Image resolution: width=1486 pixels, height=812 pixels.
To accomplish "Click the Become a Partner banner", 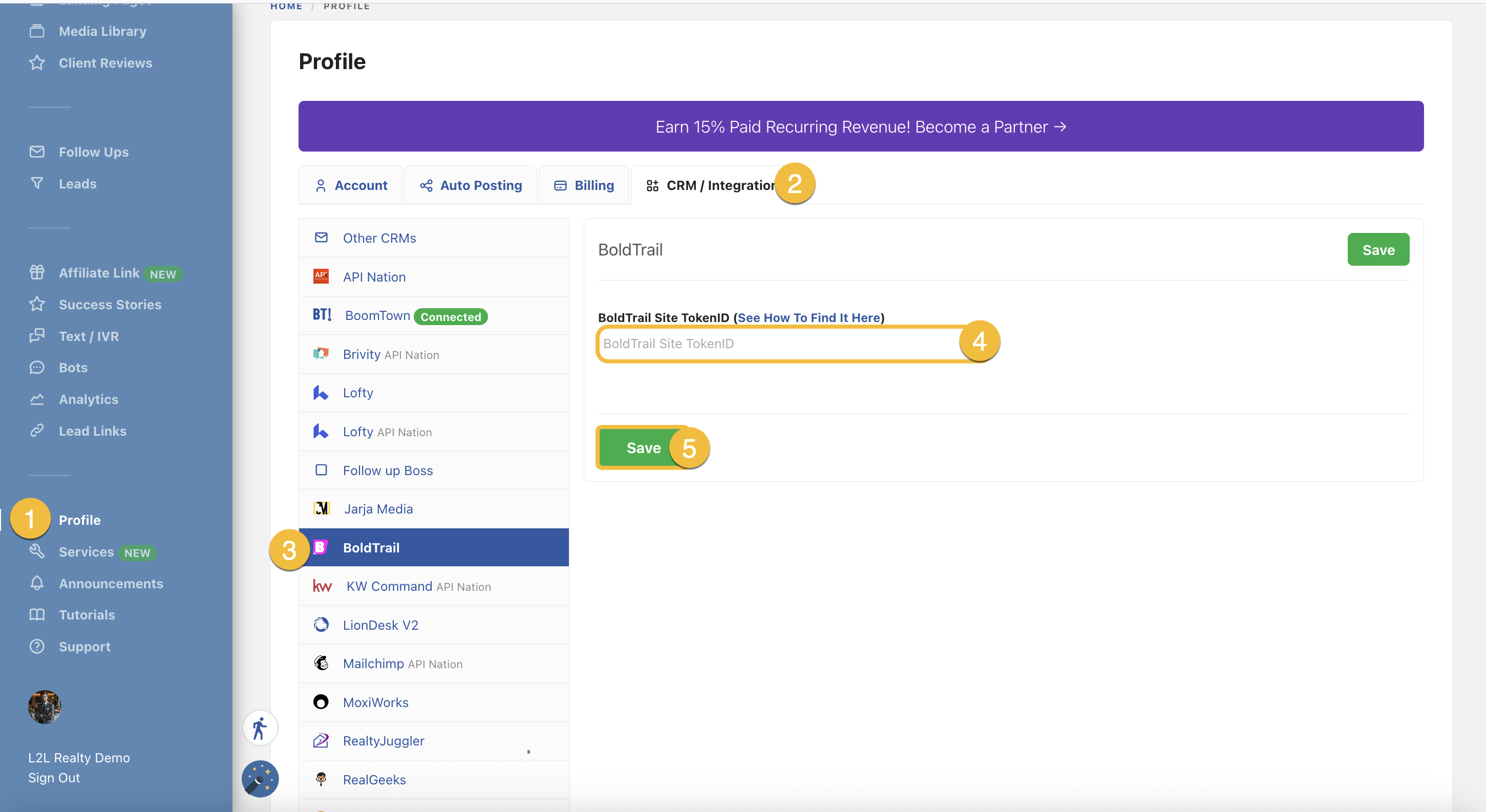I will click(861, 126).
